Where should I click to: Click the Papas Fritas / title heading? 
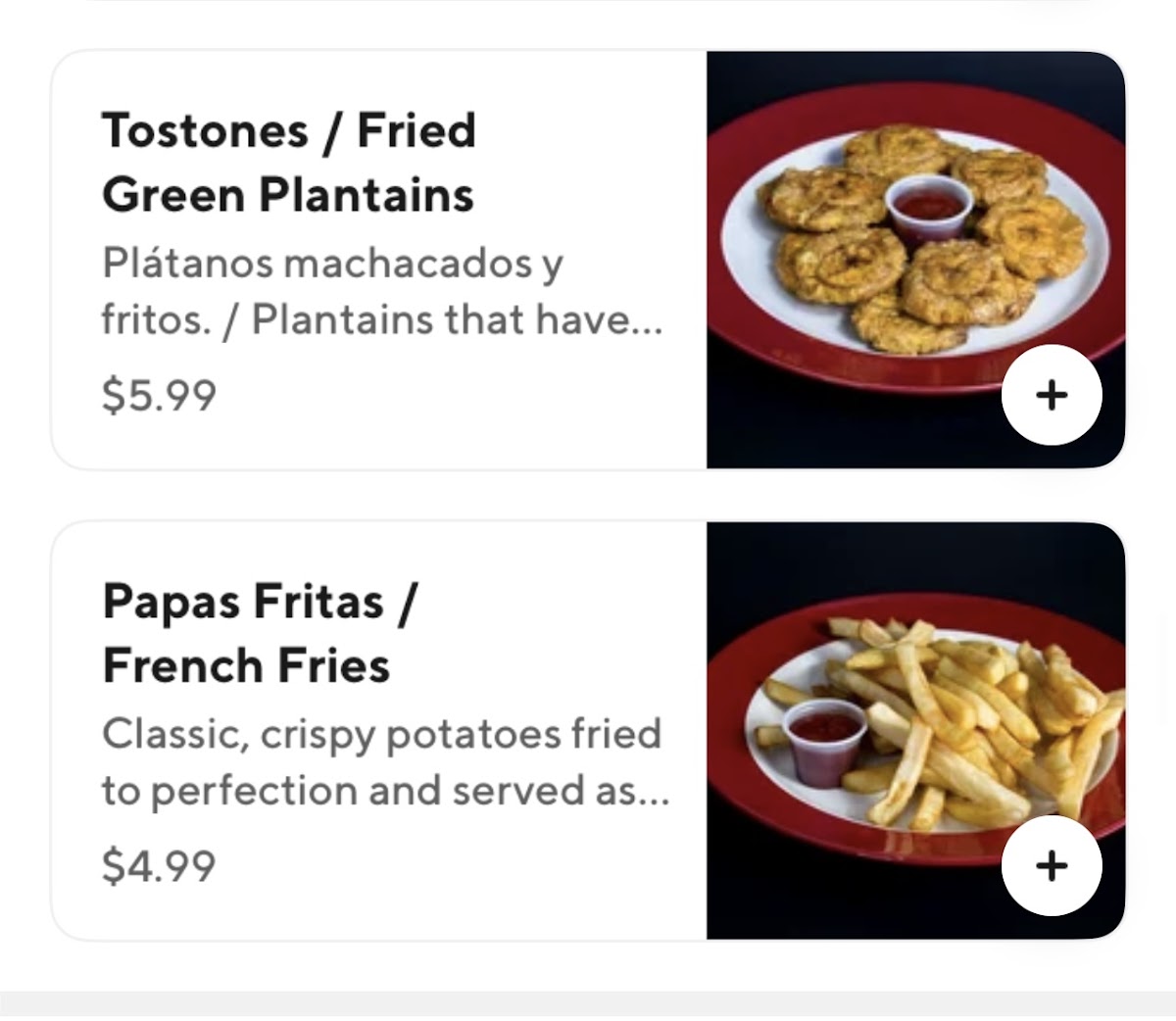click(260, 601)
